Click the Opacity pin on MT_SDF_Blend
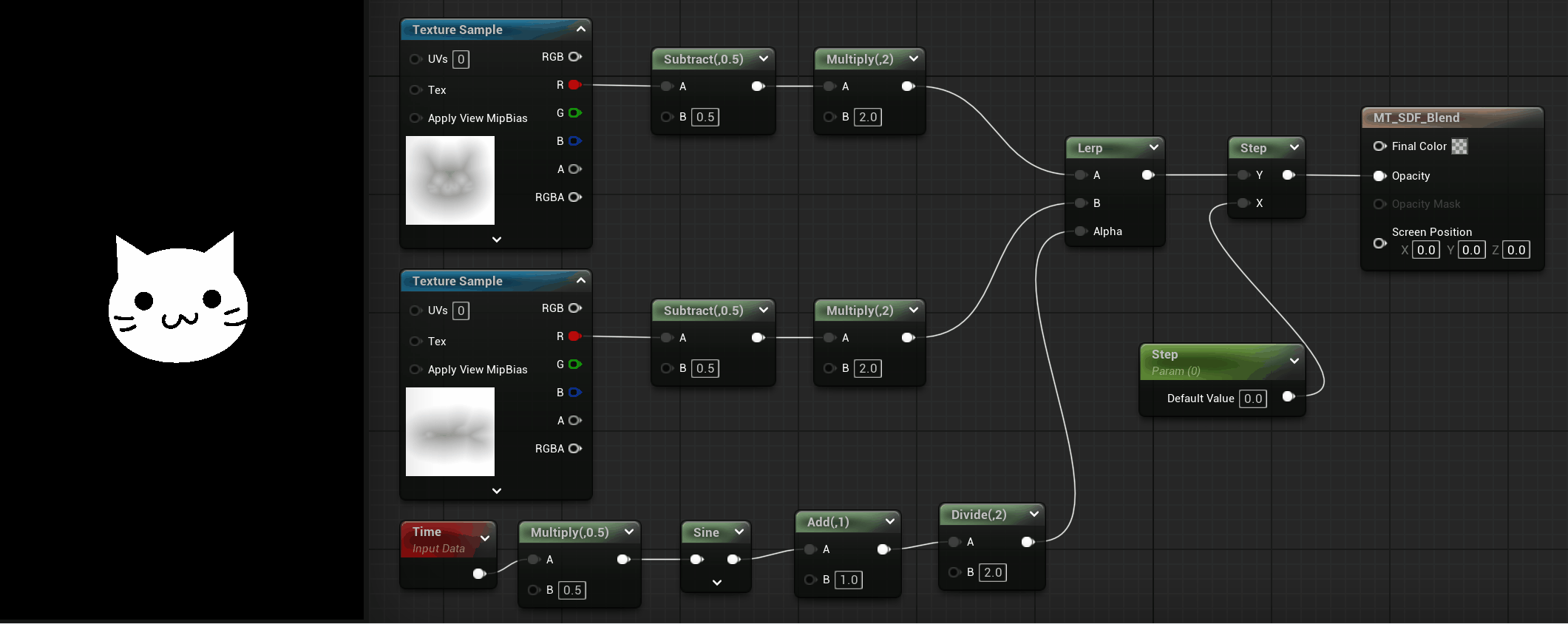This screenshot has height=624, width=1568. click(x=1379, y=176)
